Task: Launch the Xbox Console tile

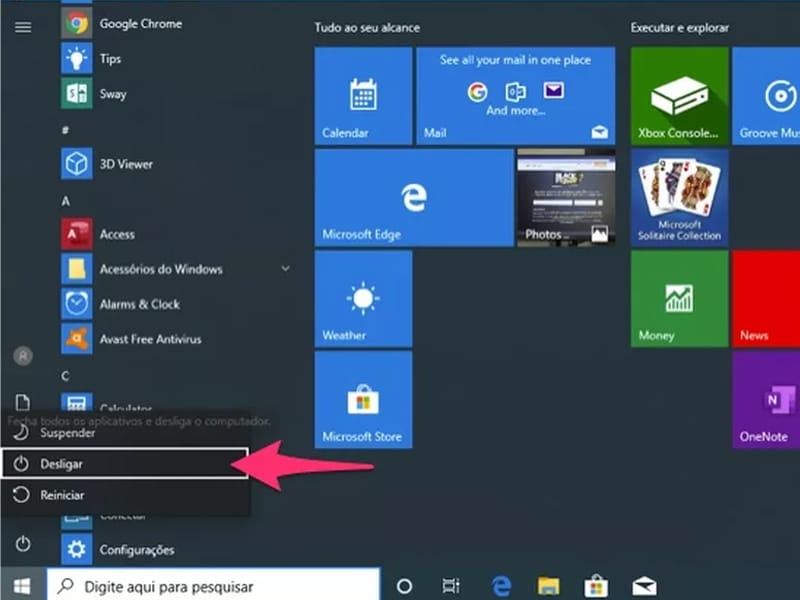Action: click(680, 95)
